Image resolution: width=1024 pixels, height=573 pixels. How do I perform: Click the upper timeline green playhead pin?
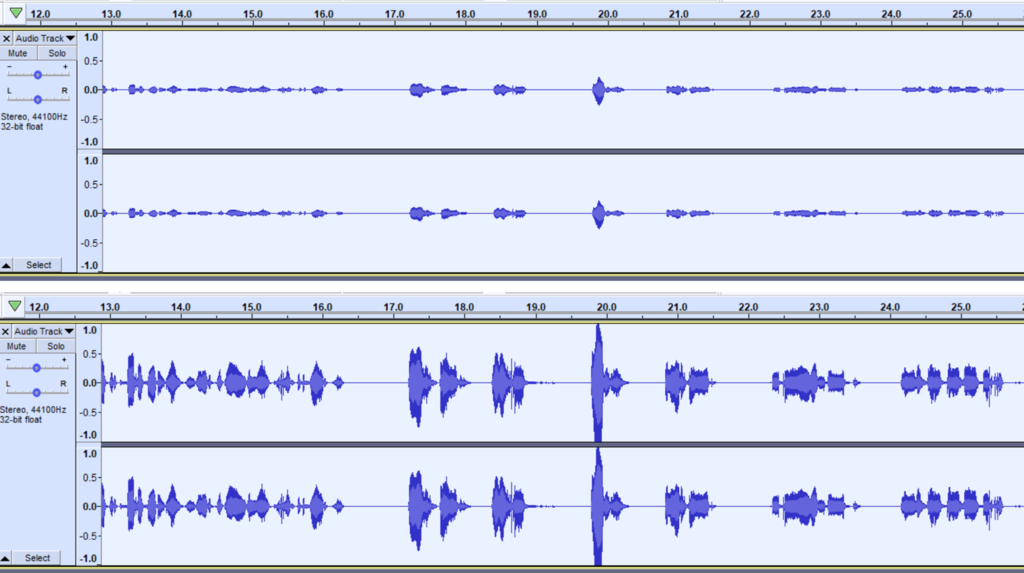click(x=16, y=13)
